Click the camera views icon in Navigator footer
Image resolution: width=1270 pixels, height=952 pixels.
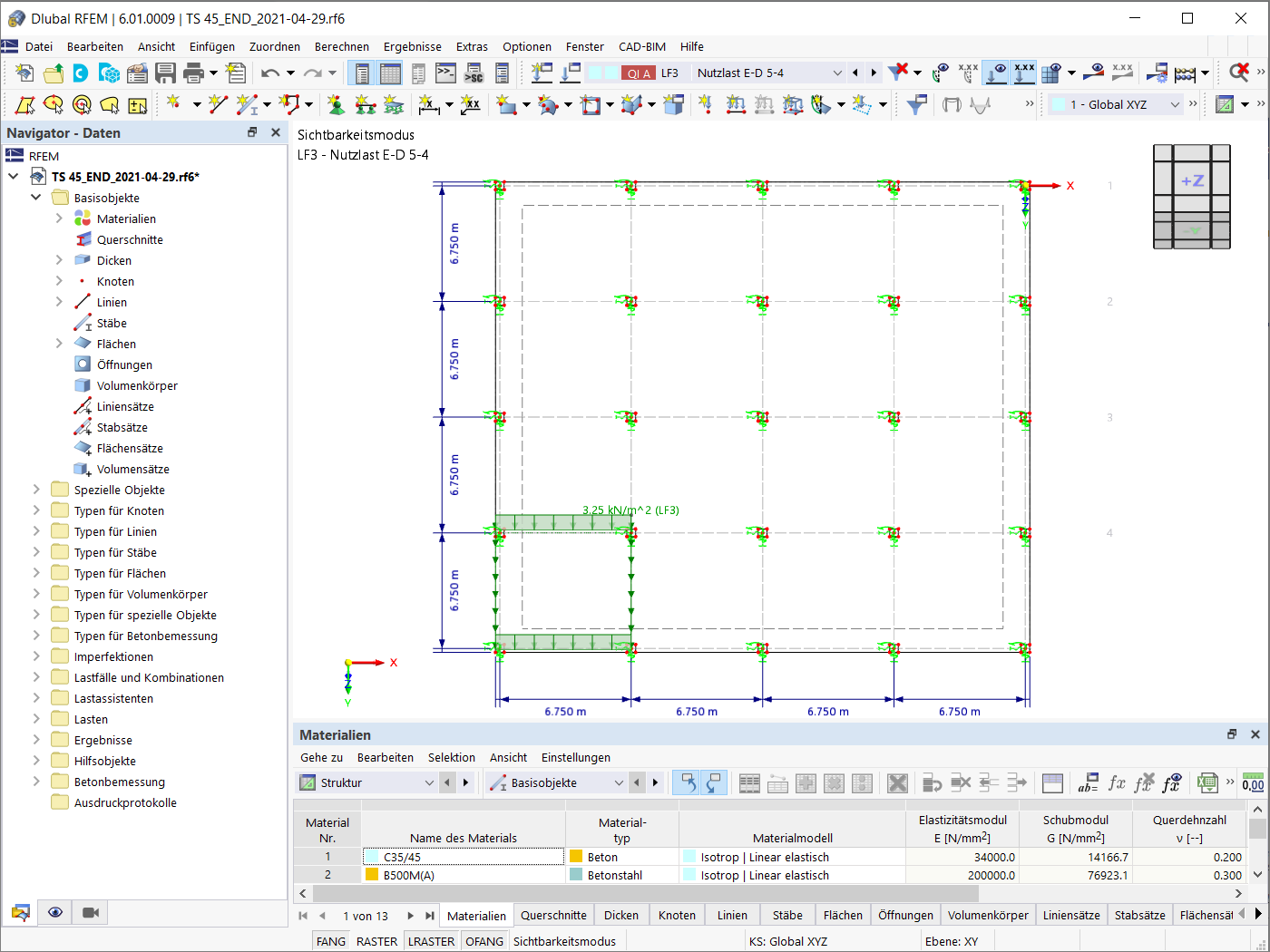(91, 912)
